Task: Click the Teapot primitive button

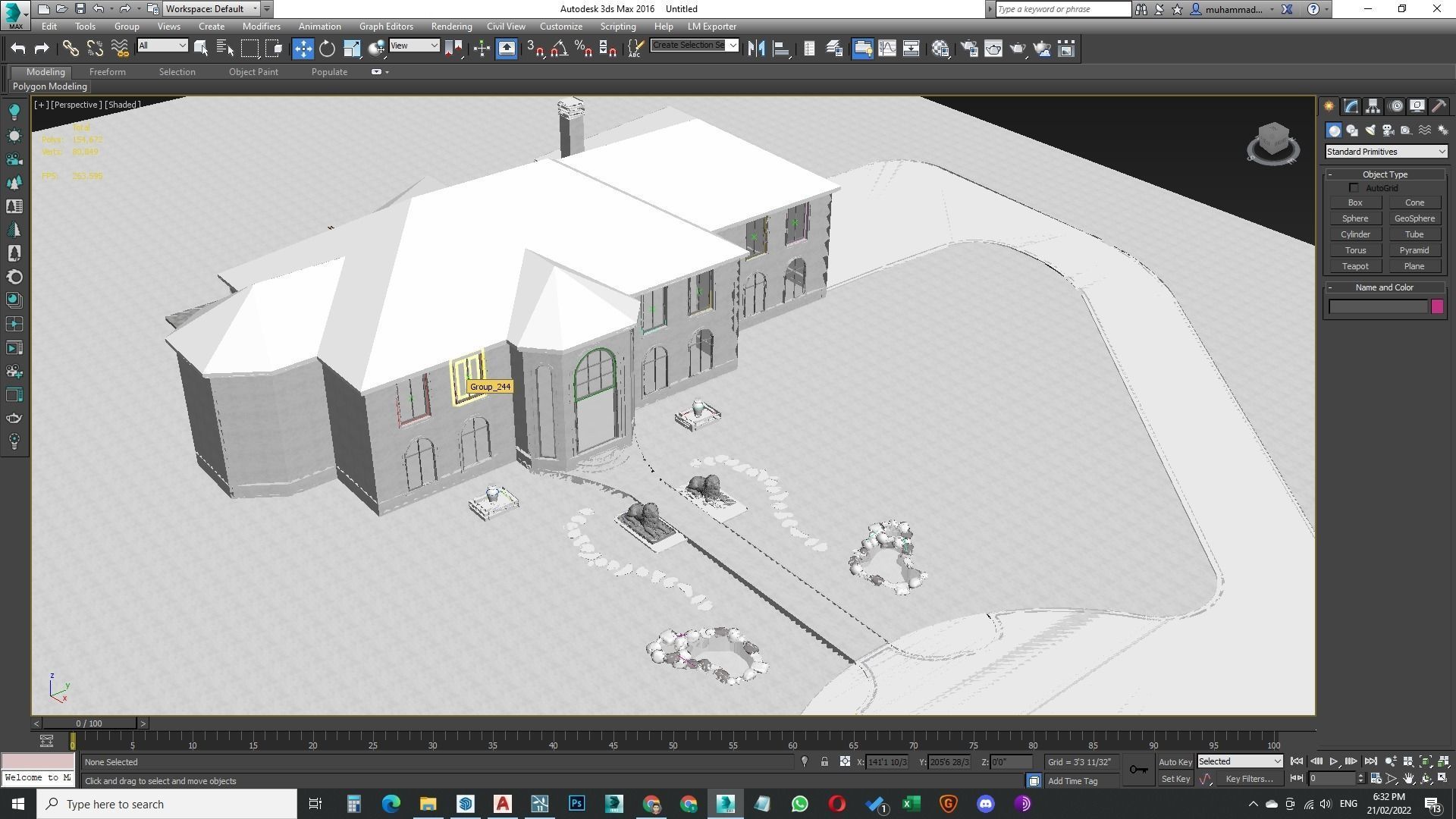Action: coord(1354,266)
